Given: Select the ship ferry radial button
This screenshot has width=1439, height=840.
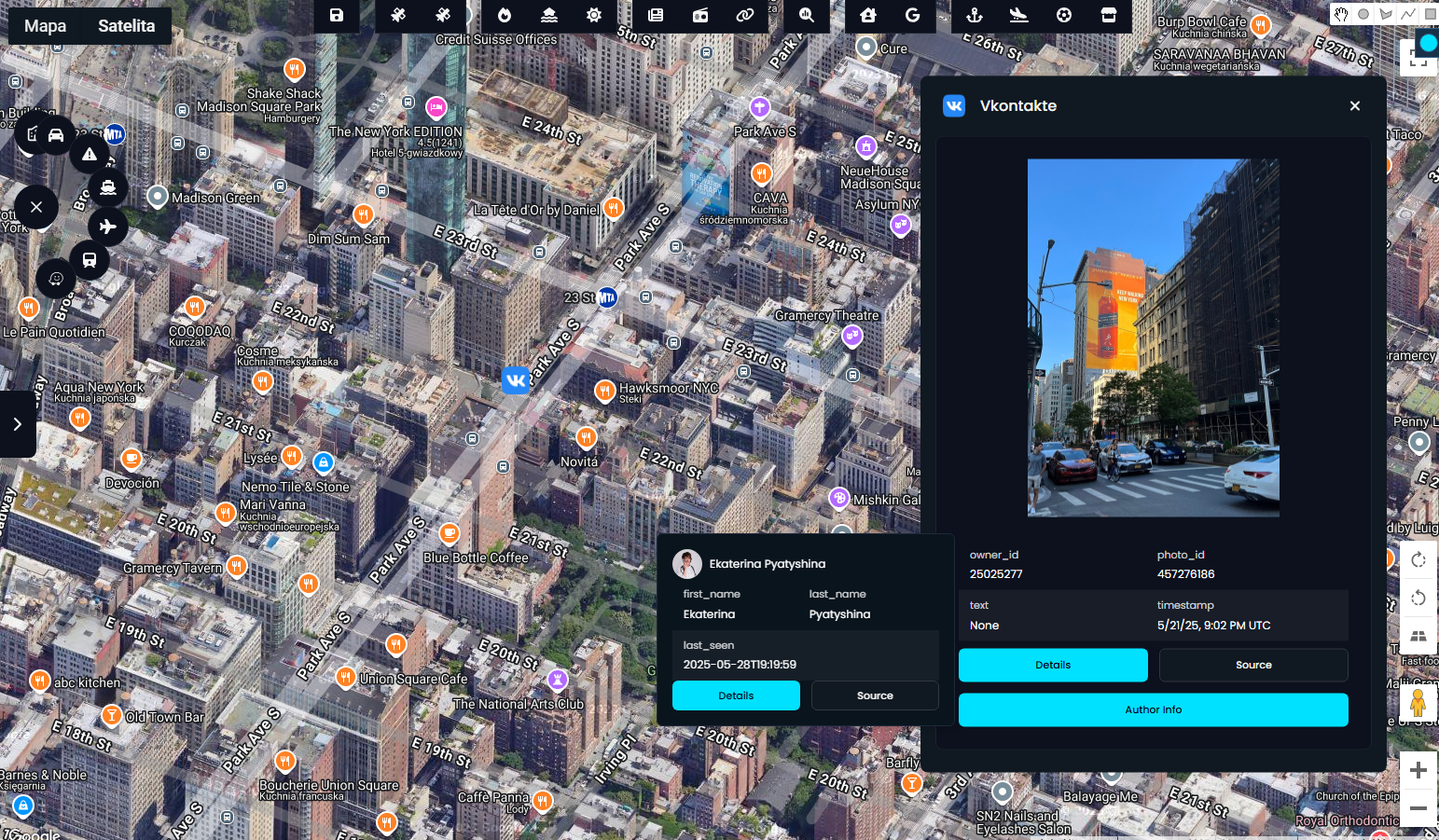Looking at the screenshot, I should 108,187.
